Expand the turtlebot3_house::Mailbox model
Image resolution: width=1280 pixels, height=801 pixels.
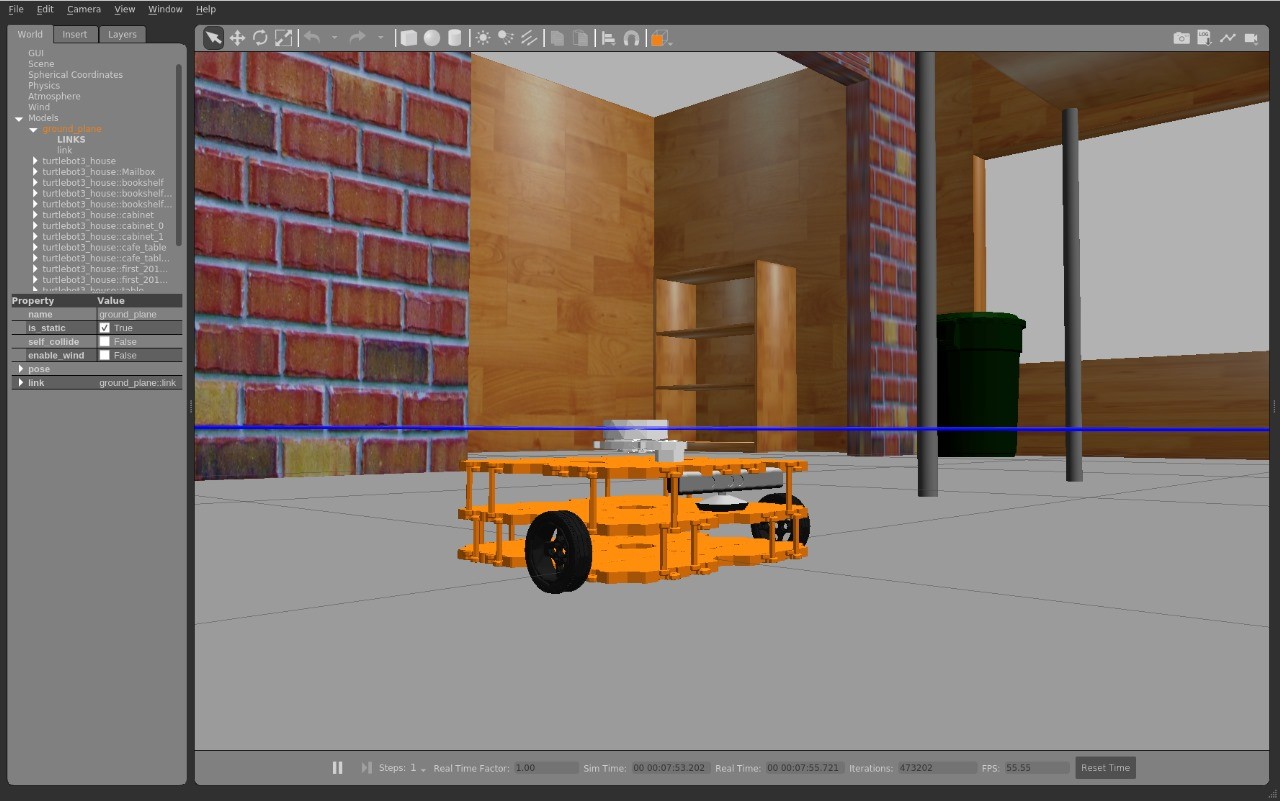point(36,172)
